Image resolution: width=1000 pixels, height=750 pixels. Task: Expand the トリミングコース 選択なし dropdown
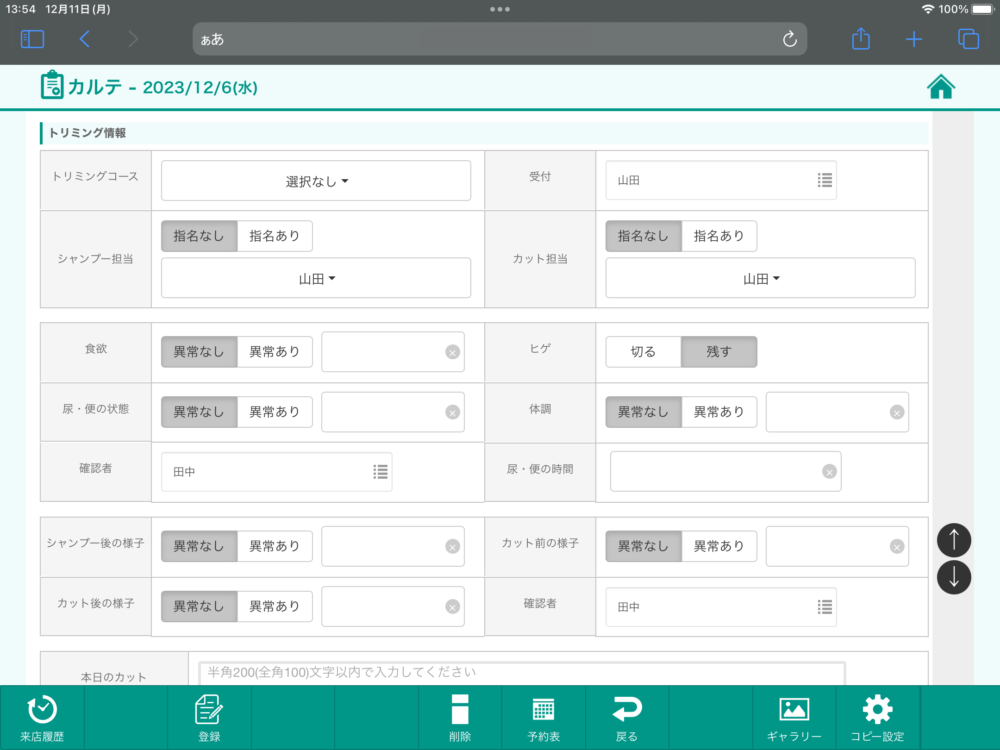coord(316,181)
